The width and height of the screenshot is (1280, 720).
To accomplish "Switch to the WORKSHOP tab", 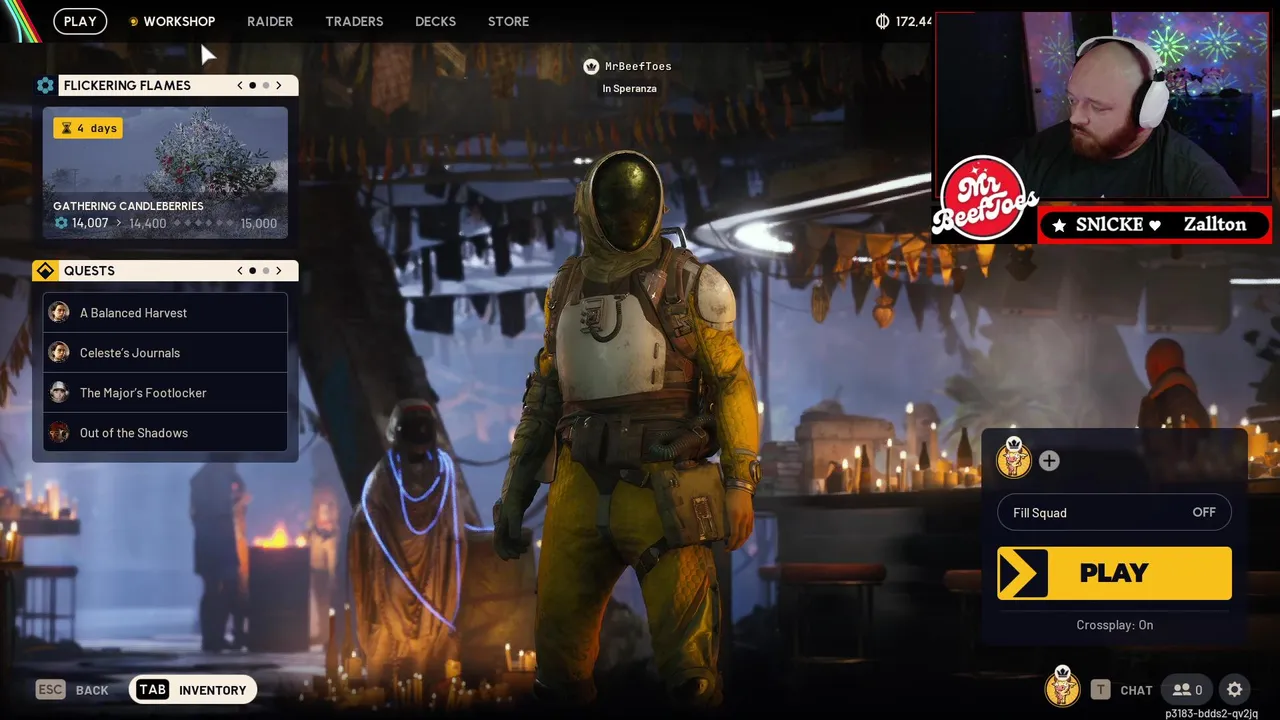I will pyautogui.click(x=179, y=21).
